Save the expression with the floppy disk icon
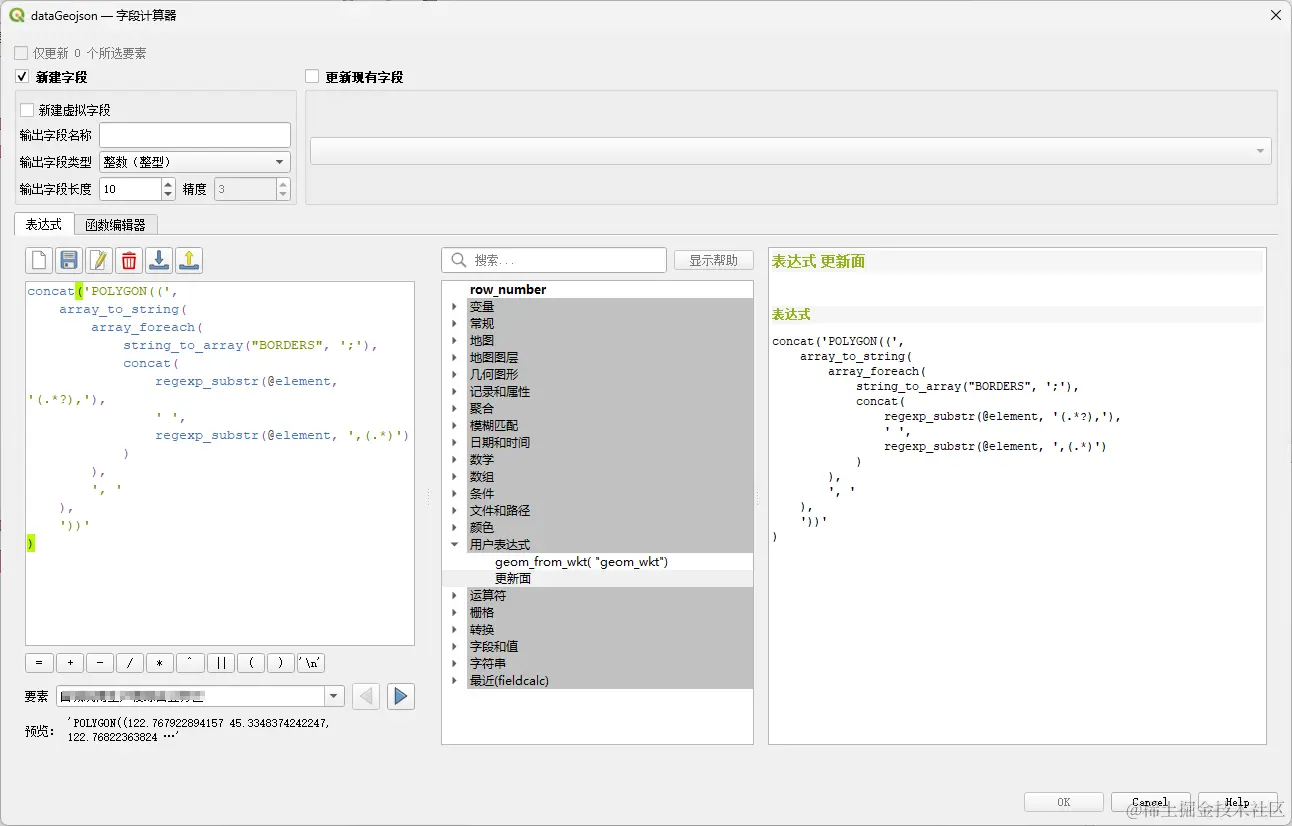Viewport: 1292px width, 826px height. pyautogui.click(x=69, y=261)
